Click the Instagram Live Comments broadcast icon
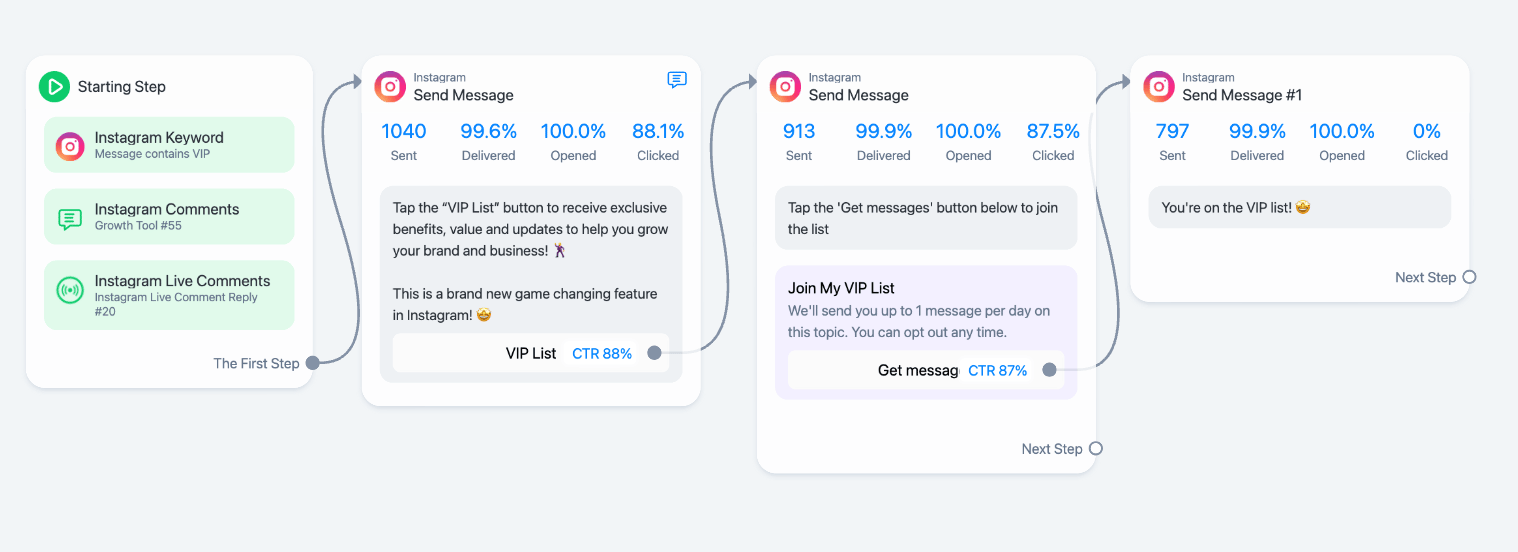This screenshot has width=1518, height=552. coord(70,290)
